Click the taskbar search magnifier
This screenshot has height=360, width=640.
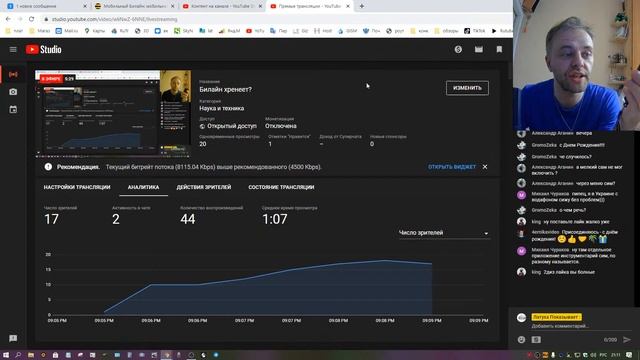(x=18, y=355)
